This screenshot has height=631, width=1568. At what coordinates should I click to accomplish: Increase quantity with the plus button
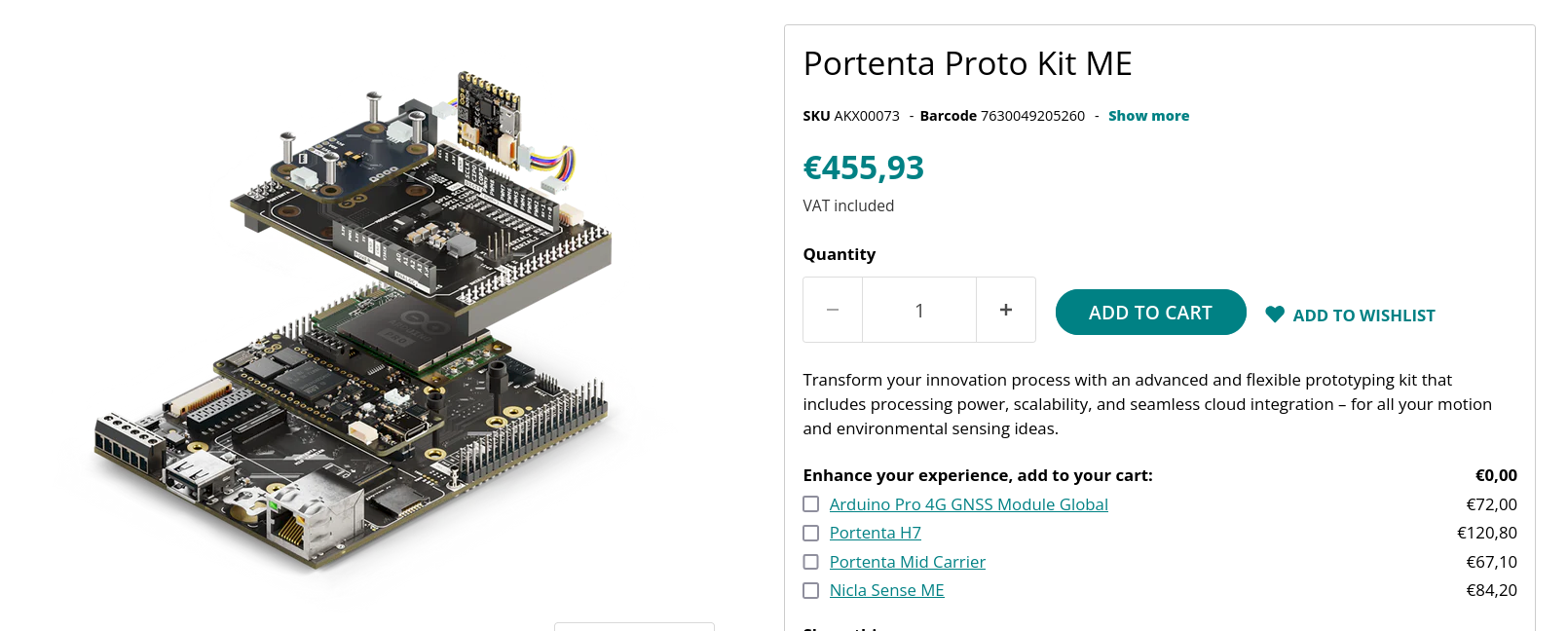click(1006, 310)
